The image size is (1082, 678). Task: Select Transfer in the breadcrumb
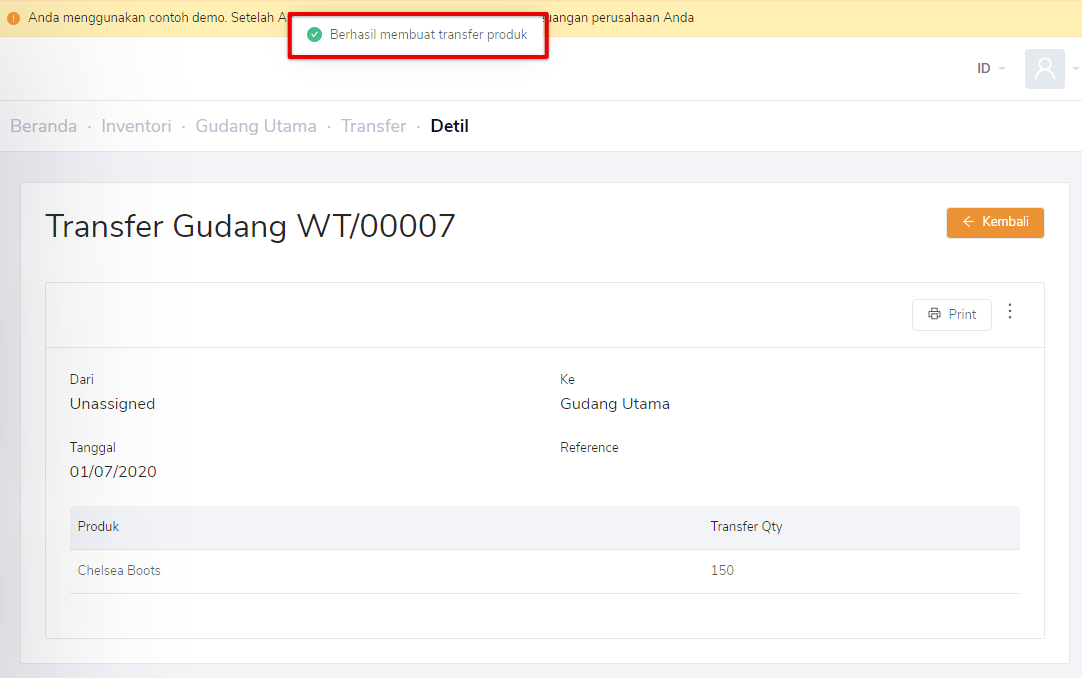pyautogui.click(x=373, y=126)
